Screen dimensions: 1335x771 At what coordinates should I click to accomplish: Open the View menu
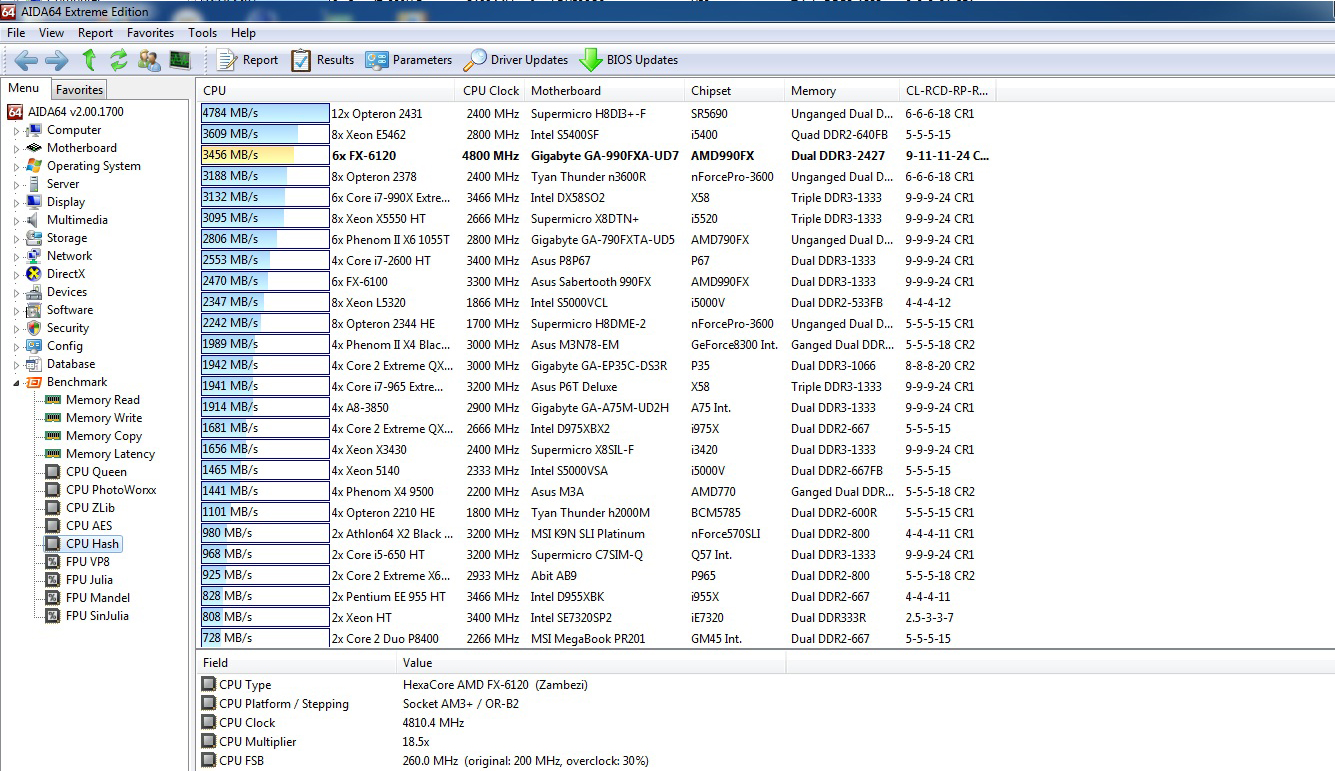coord(51,33)
